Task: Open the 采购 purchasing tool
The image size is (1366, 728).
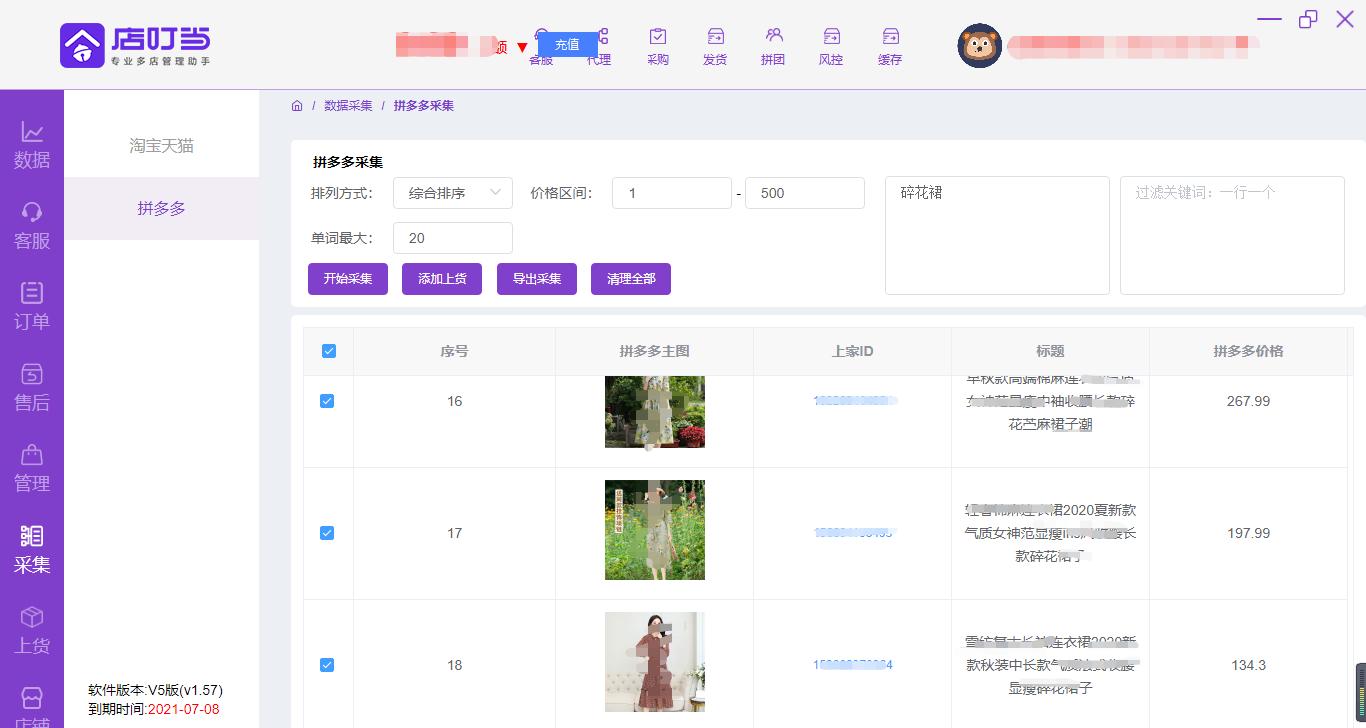Action: 657,46
